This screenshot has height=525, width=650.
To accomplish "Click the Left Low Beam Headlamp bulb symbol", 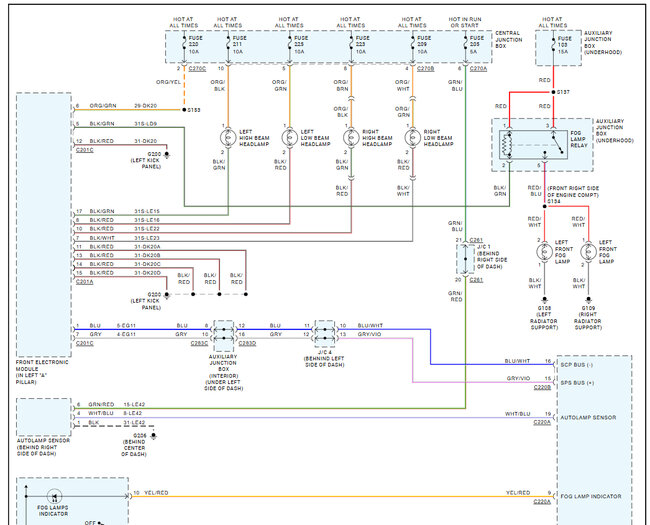I will pyautogui.click(x=289, y=137).
